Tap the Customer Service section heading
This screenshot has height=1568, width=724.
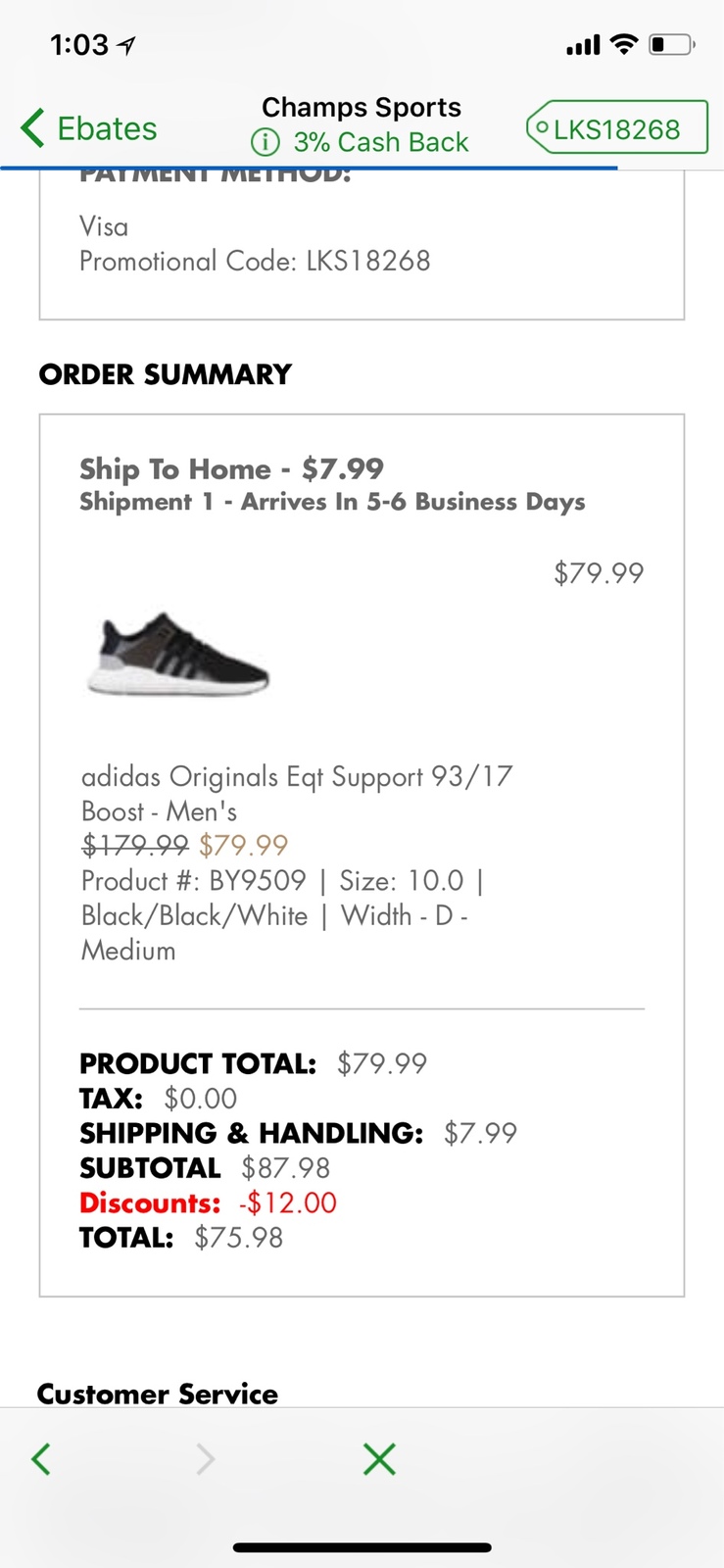pyautogui.click(x=158, y=1394)
